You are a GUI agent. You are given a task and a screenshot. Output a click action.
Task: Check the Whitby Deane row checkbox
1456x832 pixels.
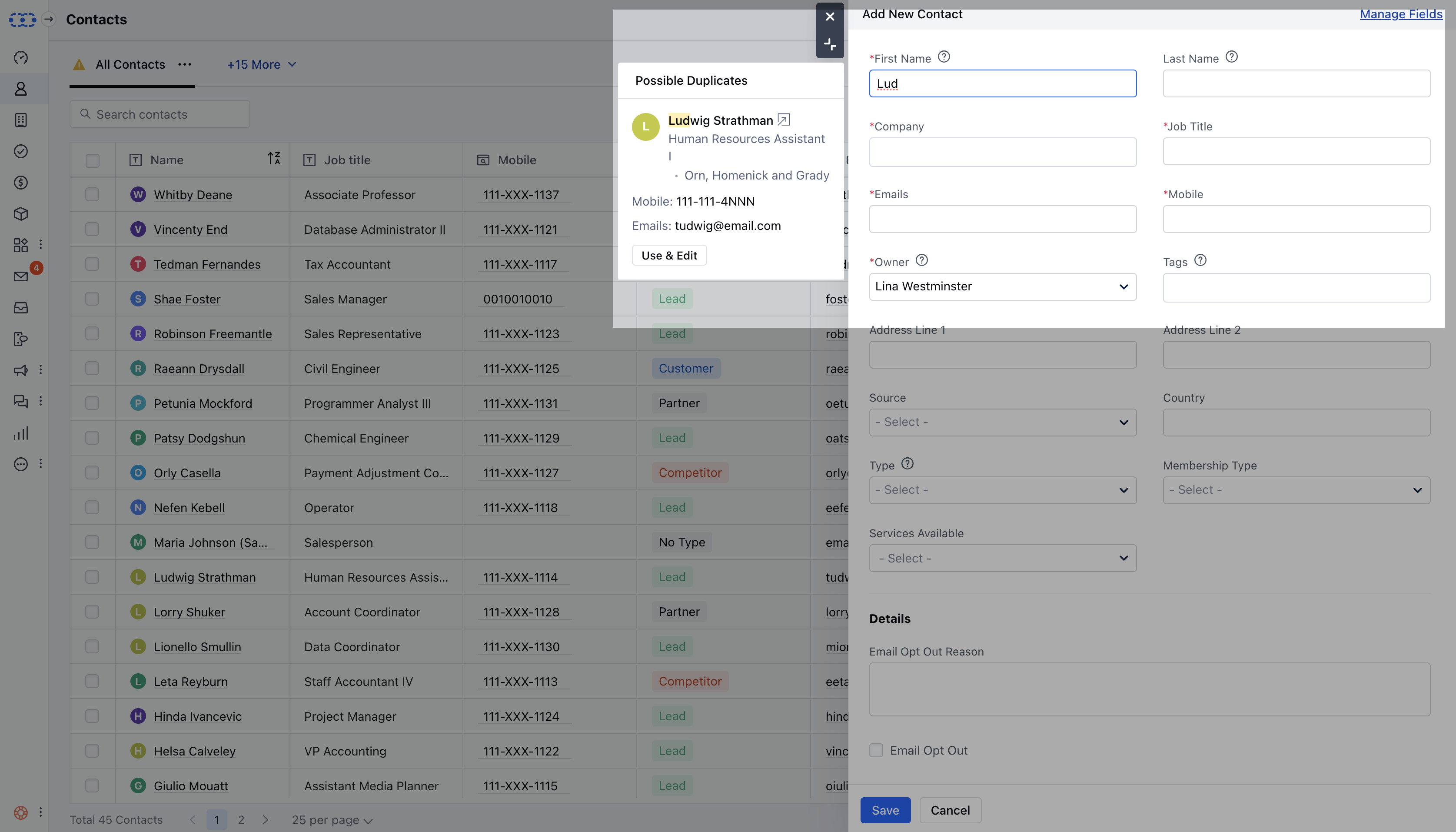tap(92, 194)
